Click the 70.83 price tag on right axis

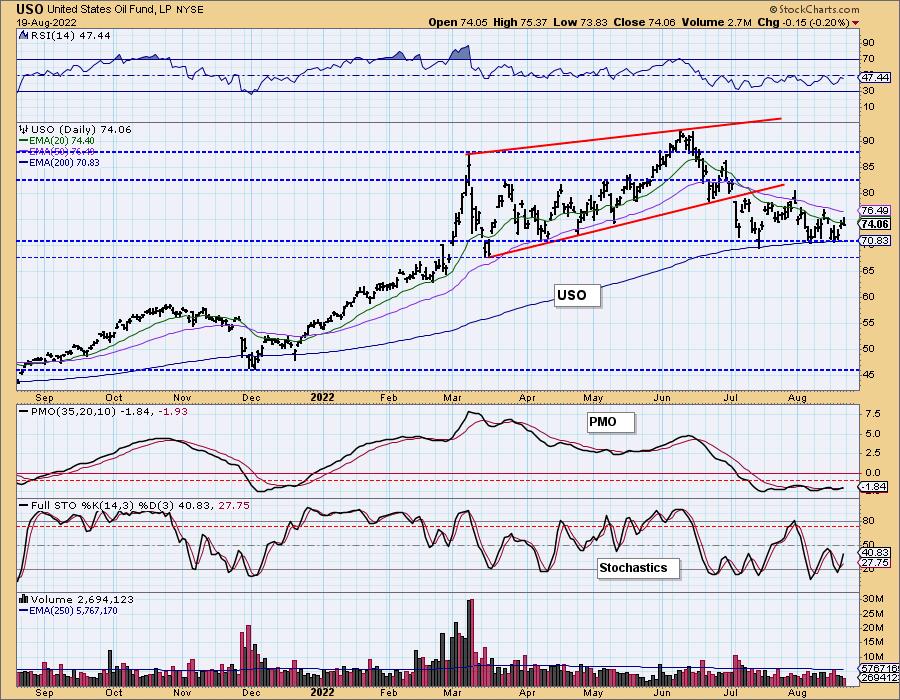875,241
